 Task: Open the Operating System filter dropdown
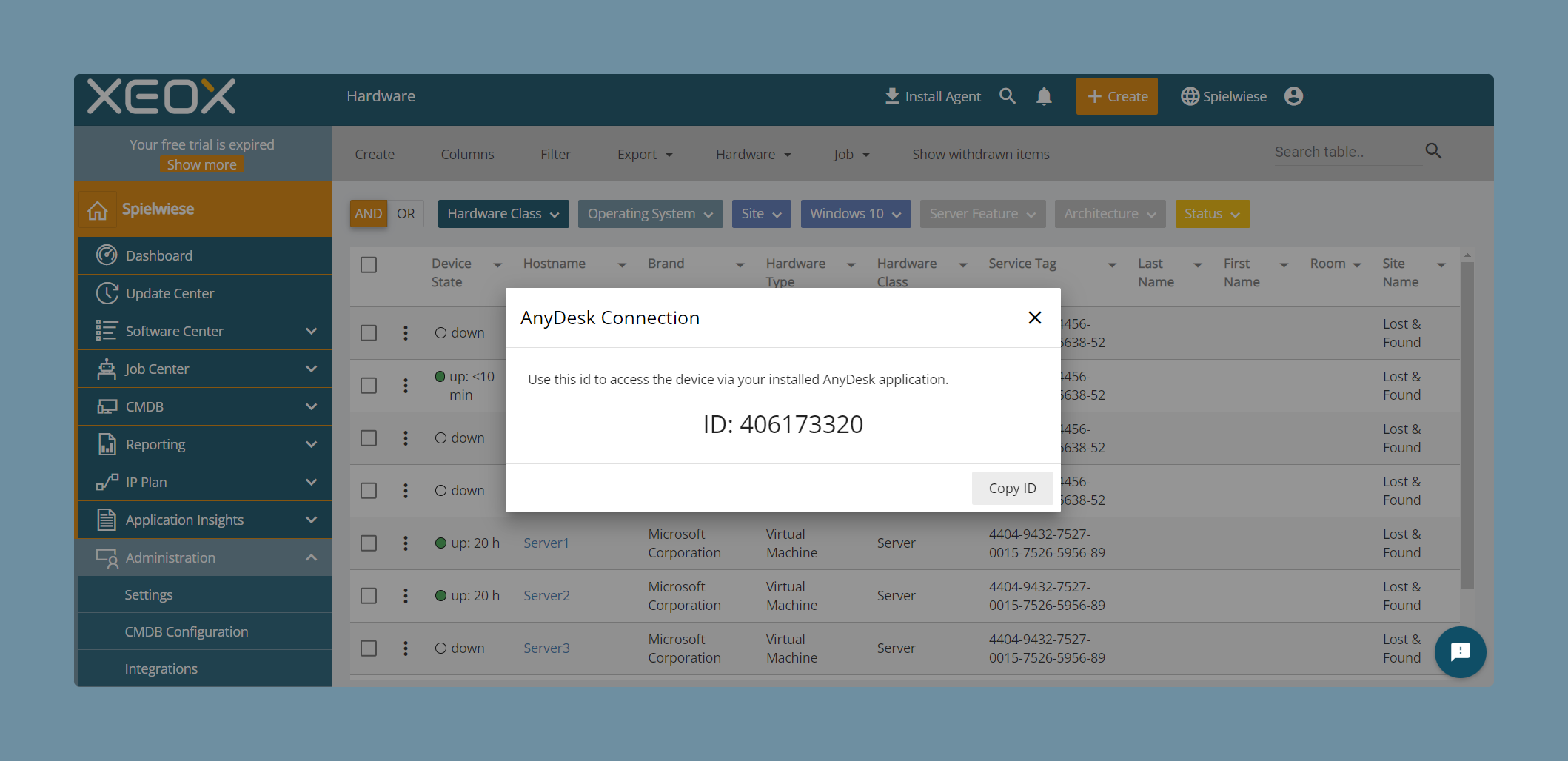(x=650, y=214)
